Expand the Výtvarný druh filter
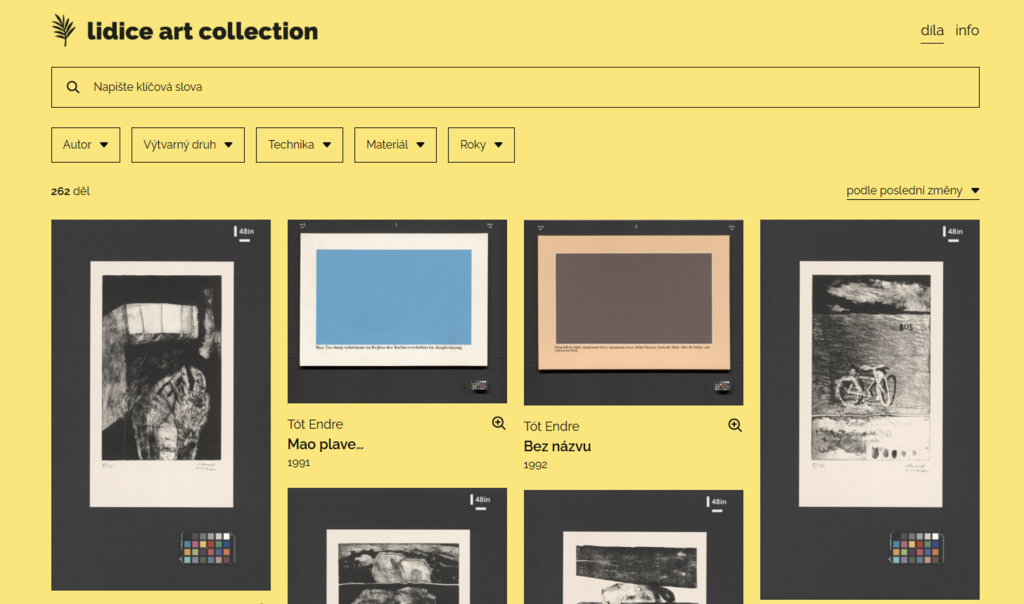 tap(189, 145)
